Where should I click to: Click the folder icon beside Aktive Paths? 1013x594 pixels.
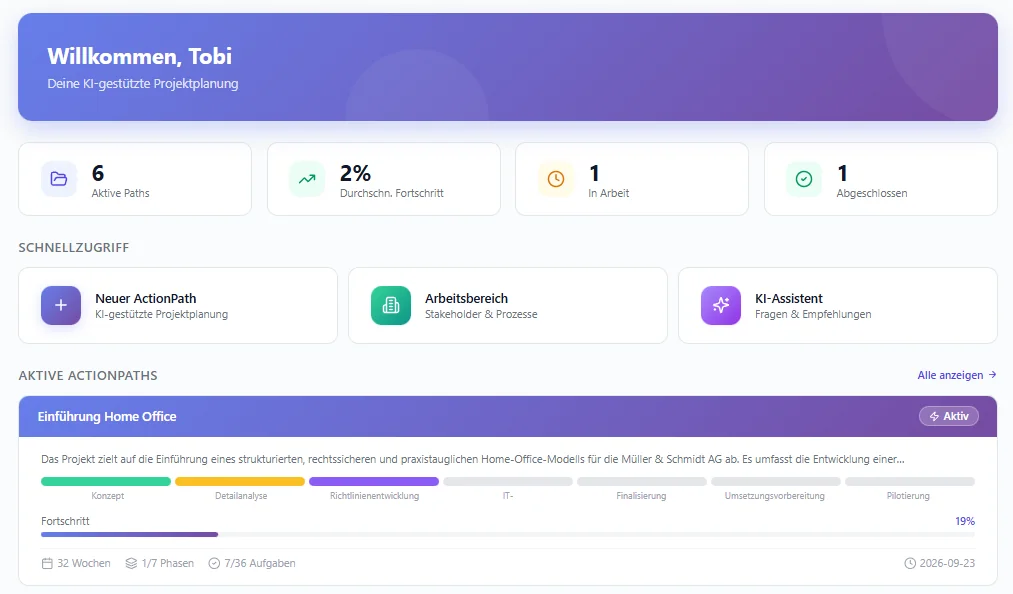coord(59,178)
